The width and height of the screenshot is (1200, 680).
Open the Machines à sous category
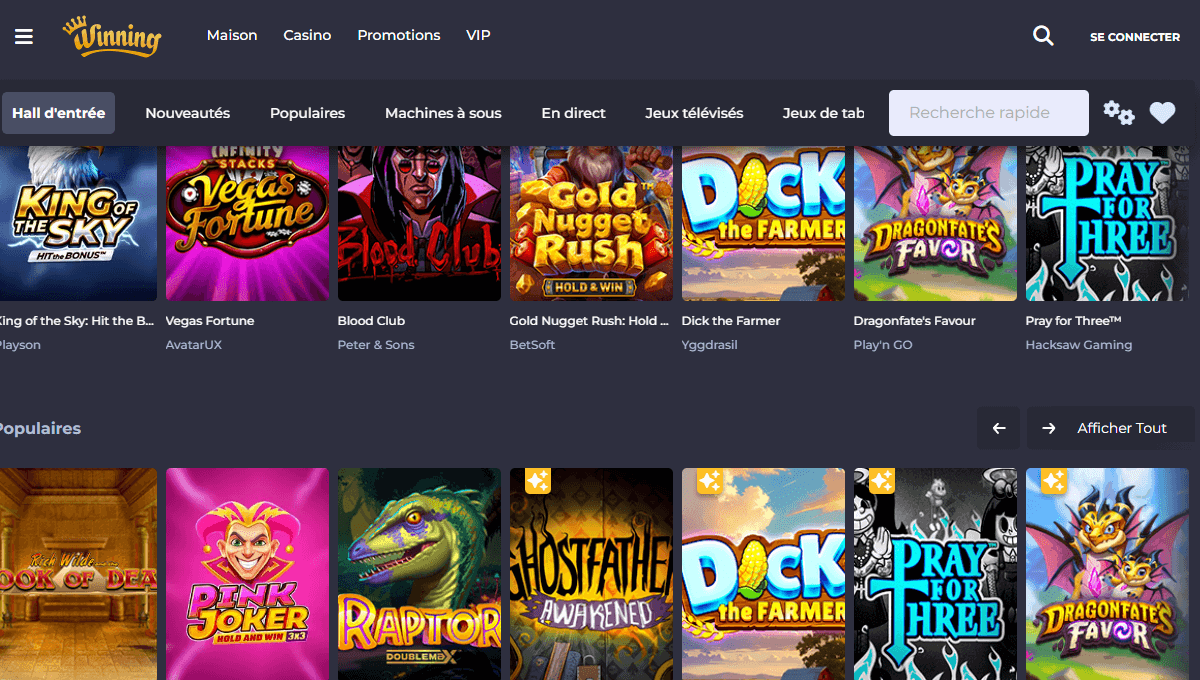click(443, 113)
